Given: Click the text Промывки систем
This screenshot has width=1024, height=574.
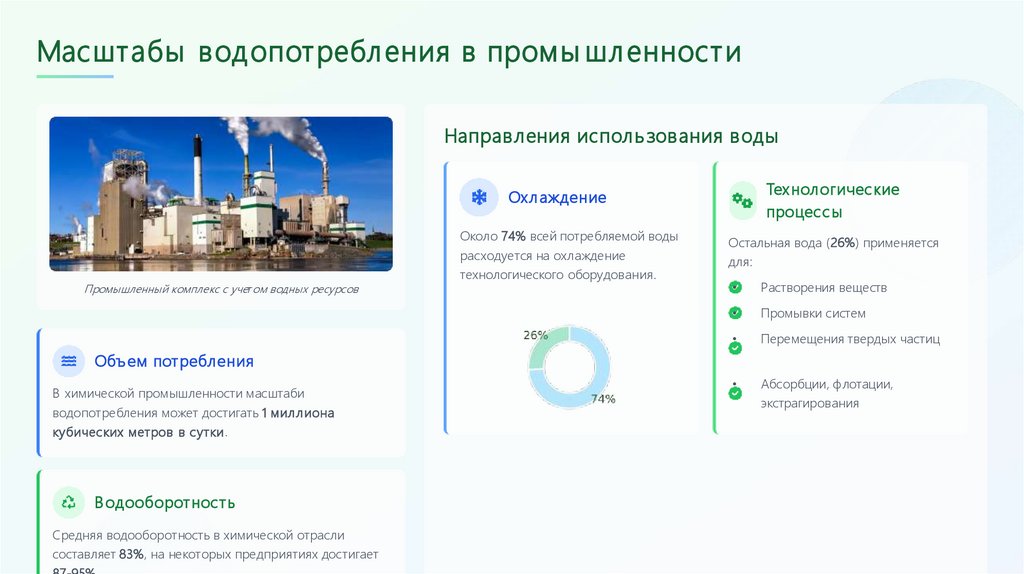Looking at the screenshot, I should [813, 313].
